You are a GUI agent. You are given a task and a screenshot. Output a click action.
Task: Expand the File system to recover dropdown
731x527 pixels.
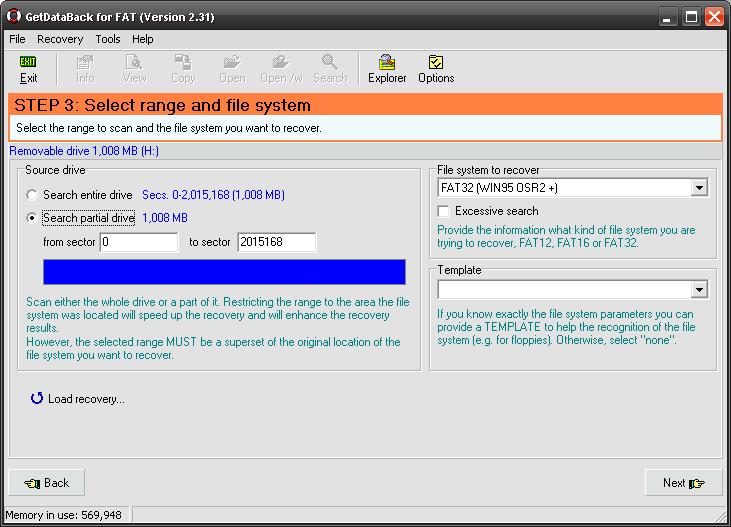(x=699, y=188)
